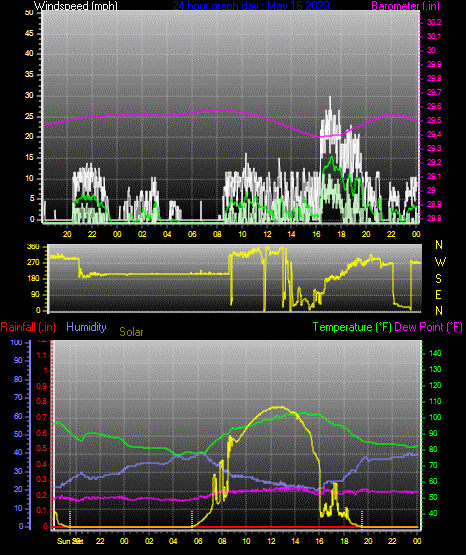Image resolution: width=466 pixels, height=555 pixels.
Task: Click the green 'Temperature (°F)' legend label
Action: (x=352, y=327)
